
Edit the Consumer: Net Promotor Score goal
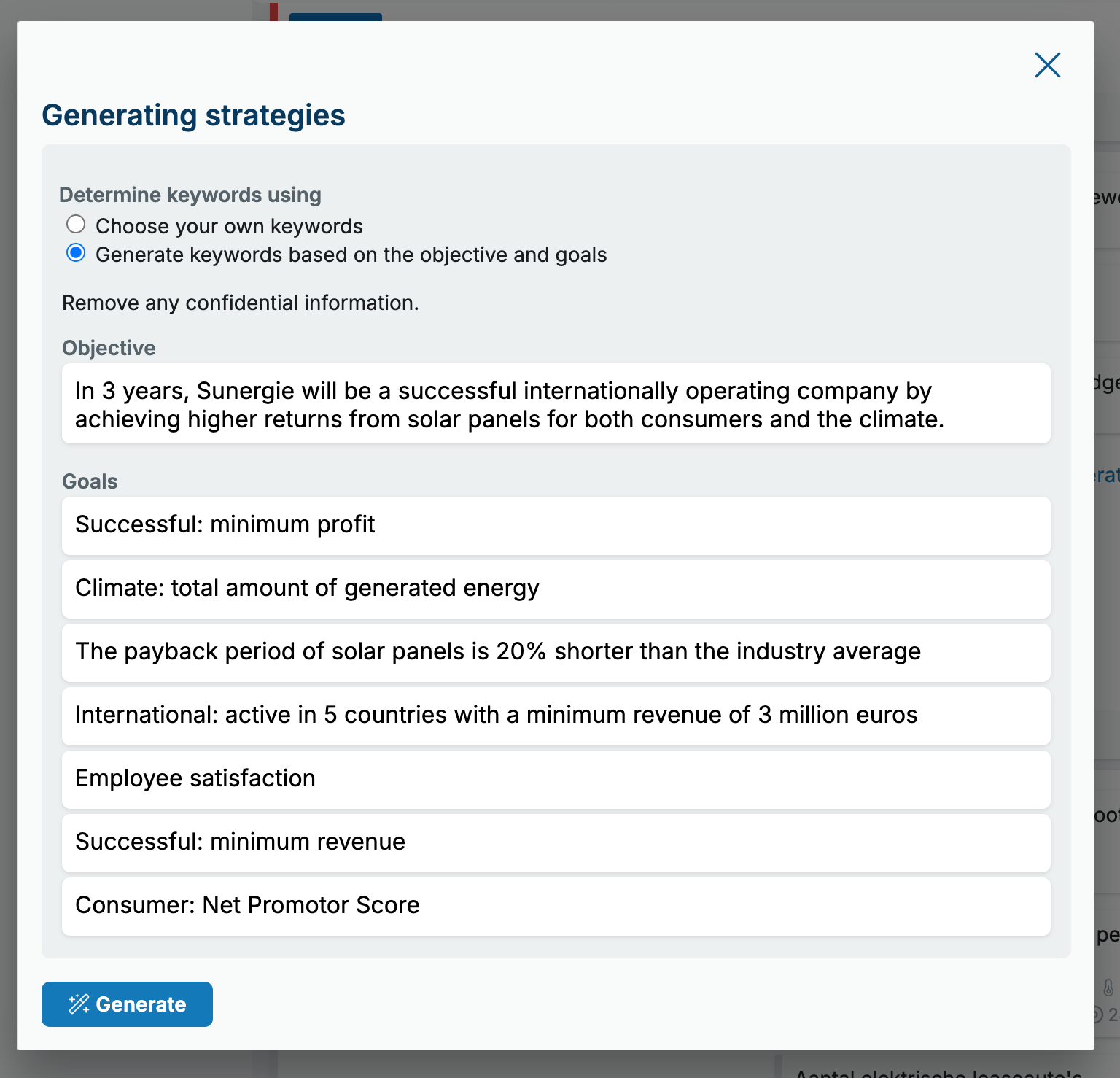click(556, 906)
